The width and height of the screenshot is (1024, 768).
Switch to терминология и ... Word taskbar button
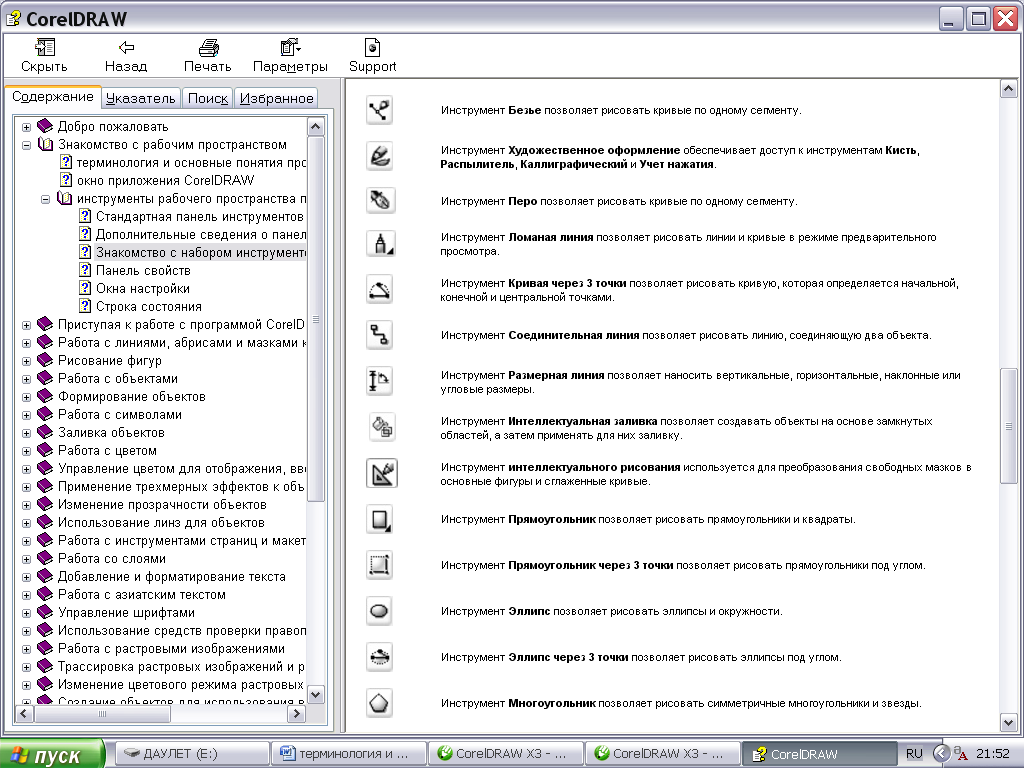click(348, 754)
